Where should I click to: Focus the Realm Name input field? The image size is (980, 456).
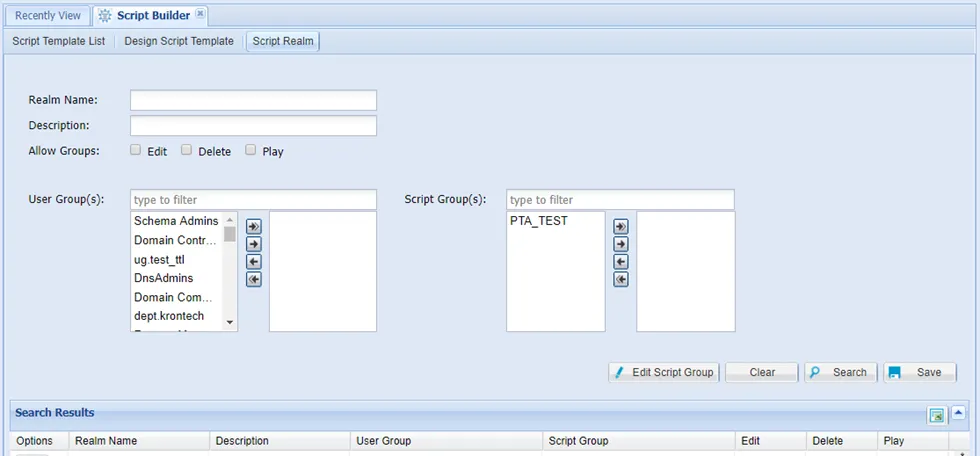pyautogui.click(x=253, y=100)
